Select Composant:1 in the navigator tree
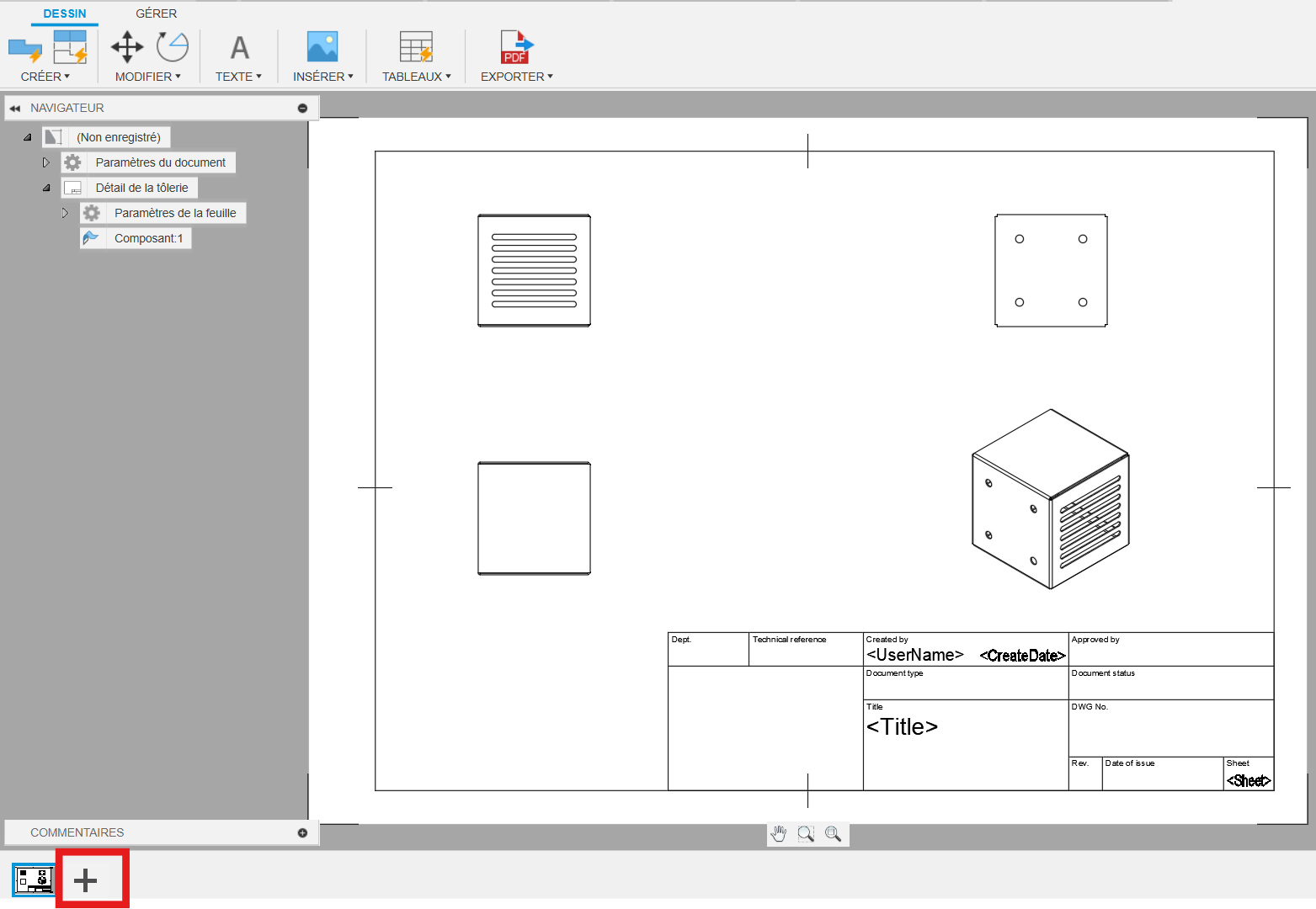 coord(148,238)
